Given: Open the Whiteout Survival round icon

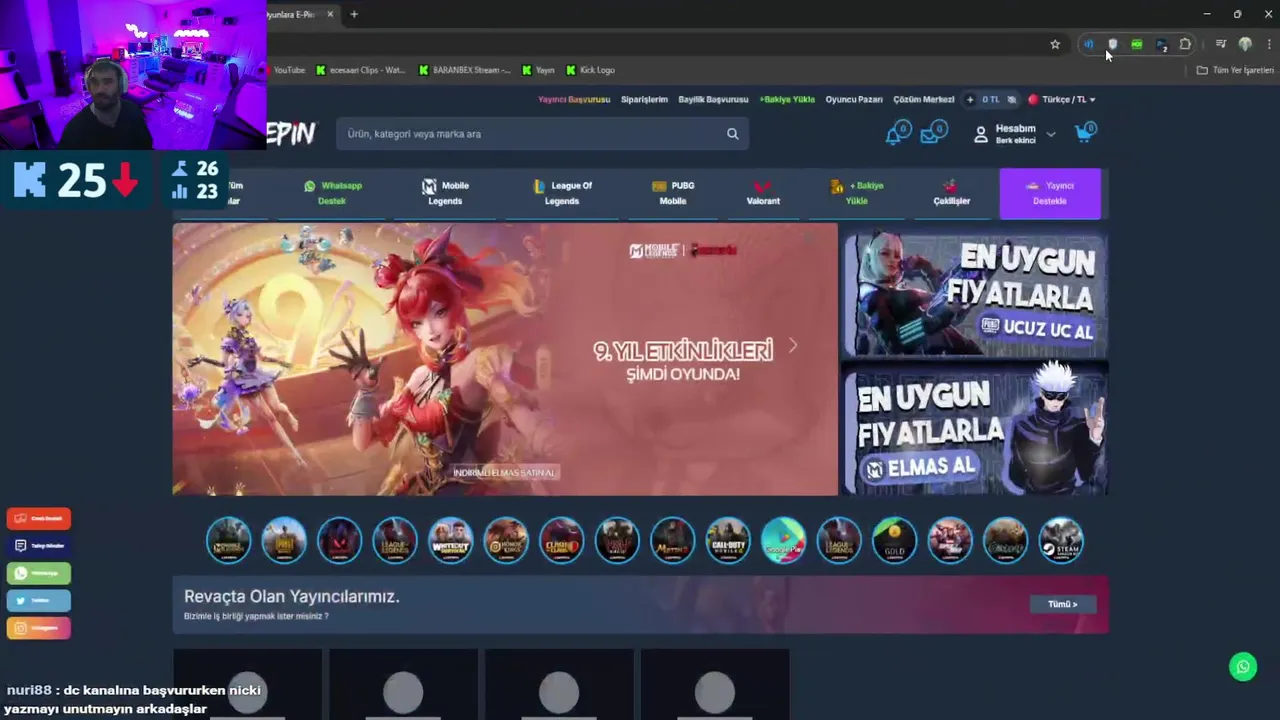Looking at the screenshot, I should coord(450,540).
